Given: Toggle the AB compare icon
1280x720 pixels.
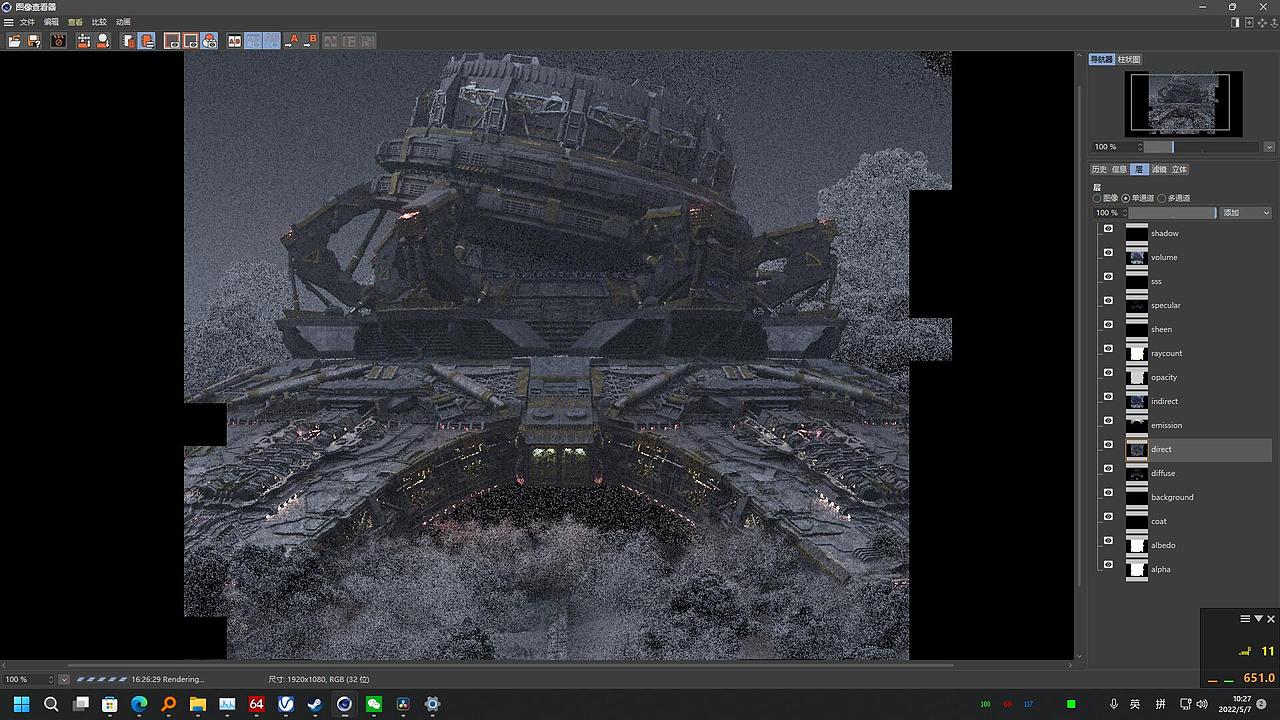Looking at the screenshot, I should point(235,41).
